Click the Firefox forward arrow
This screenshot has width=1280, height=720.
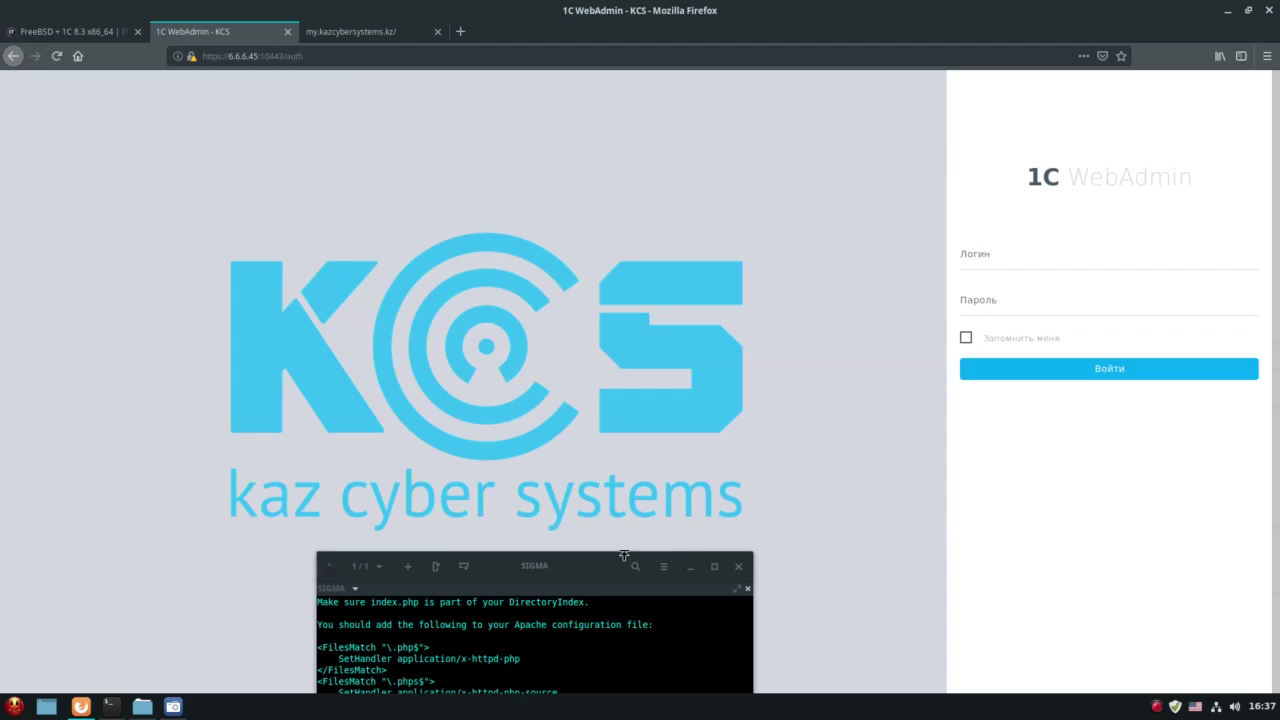pyautogui.click(x=35, y=56)
